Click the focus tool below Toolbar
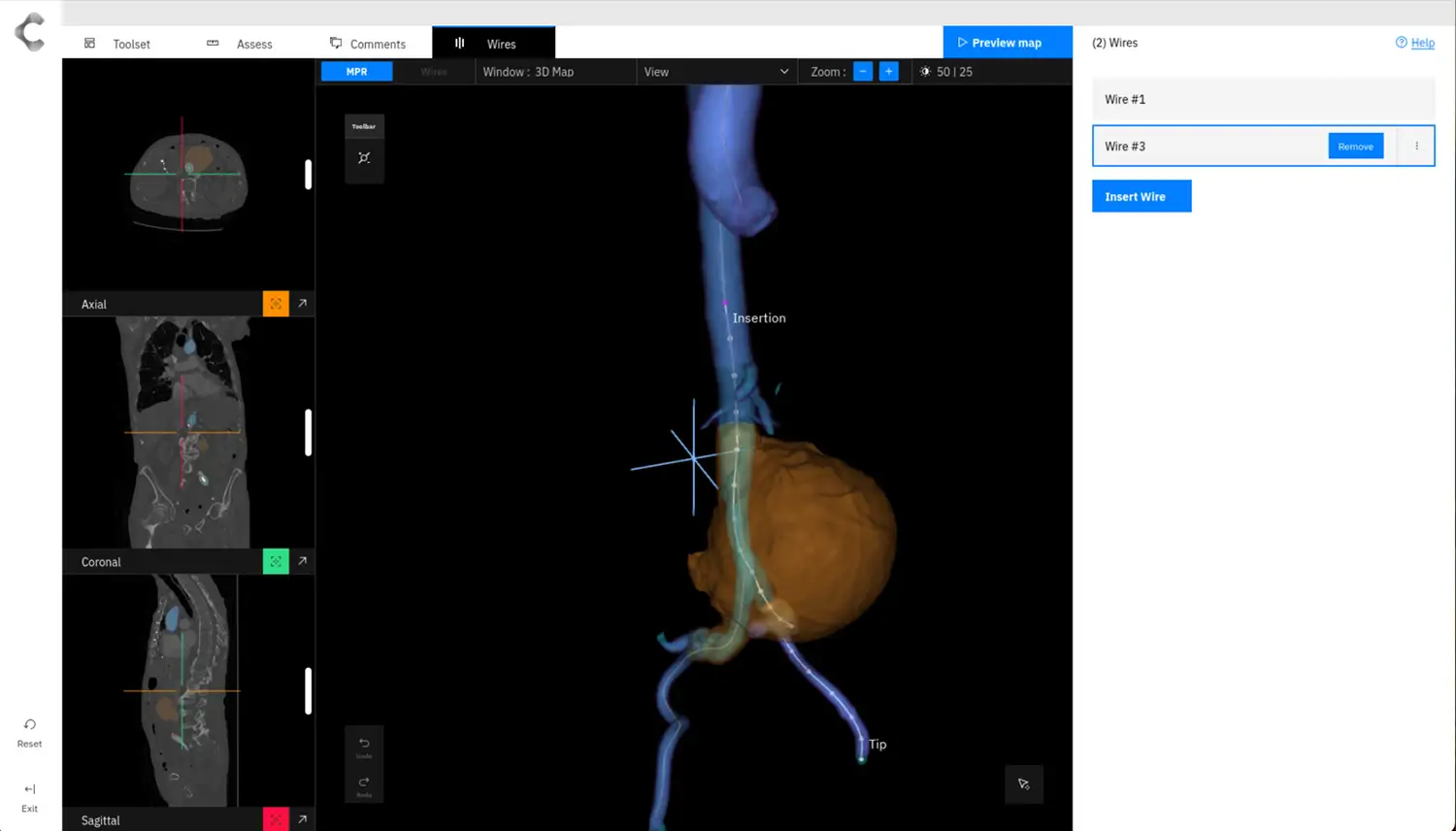 [x=364, y=158]
